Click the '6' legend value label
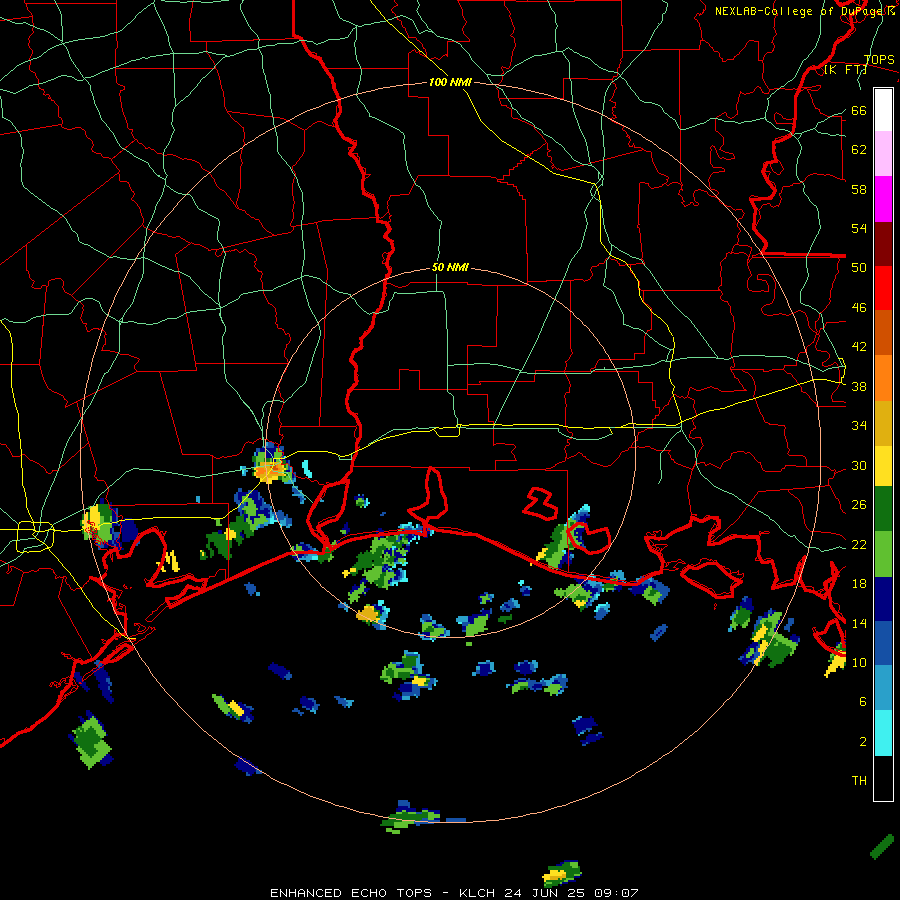The width and height of the screenshot is (900, 900). (863, 702)
